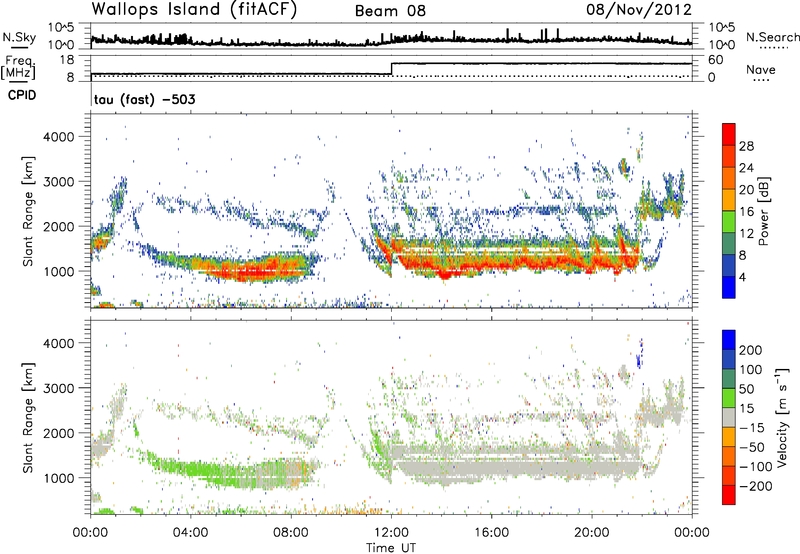This screenshot has height=554, width=800.
Task: Click the "18" tick on the frequency axis
Action: [67, 60]
